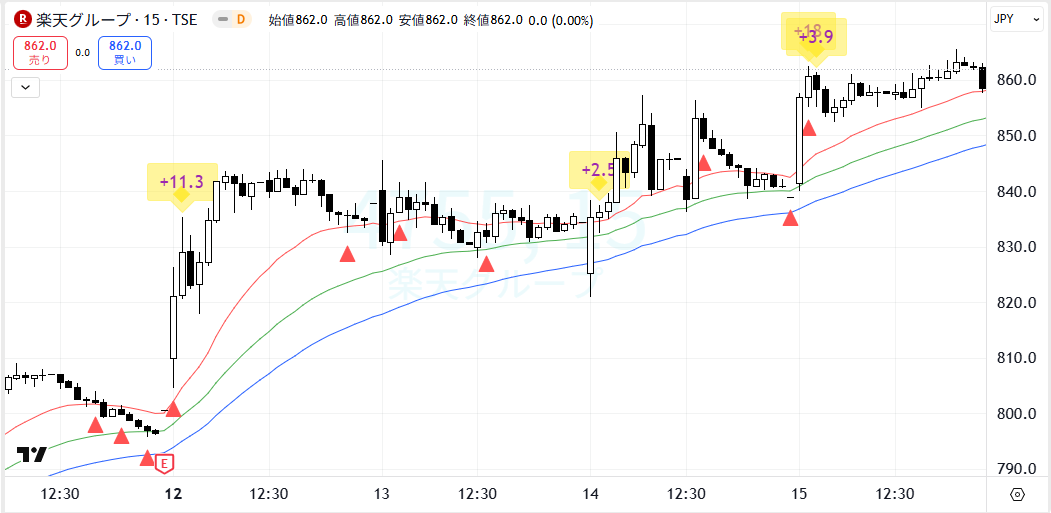This screenshot has height=513, width=1051.
Task: Open the TradingView logo in chart corner
Action: (x=32, y=454)
